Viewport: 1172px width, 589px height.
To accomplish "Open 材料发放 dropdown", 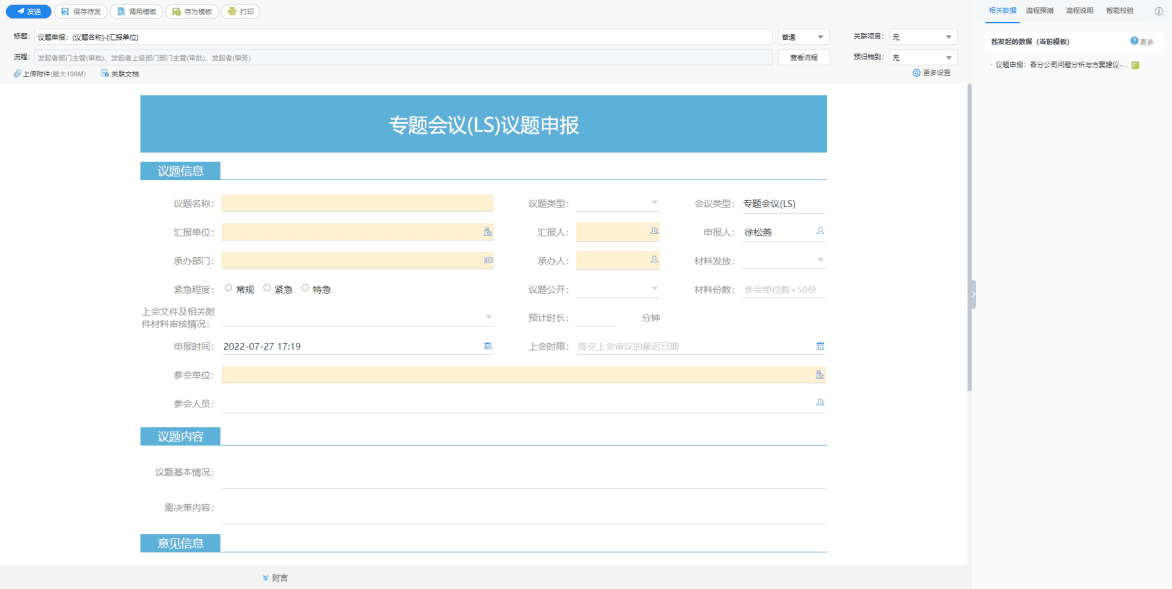I will pos(784,261).
